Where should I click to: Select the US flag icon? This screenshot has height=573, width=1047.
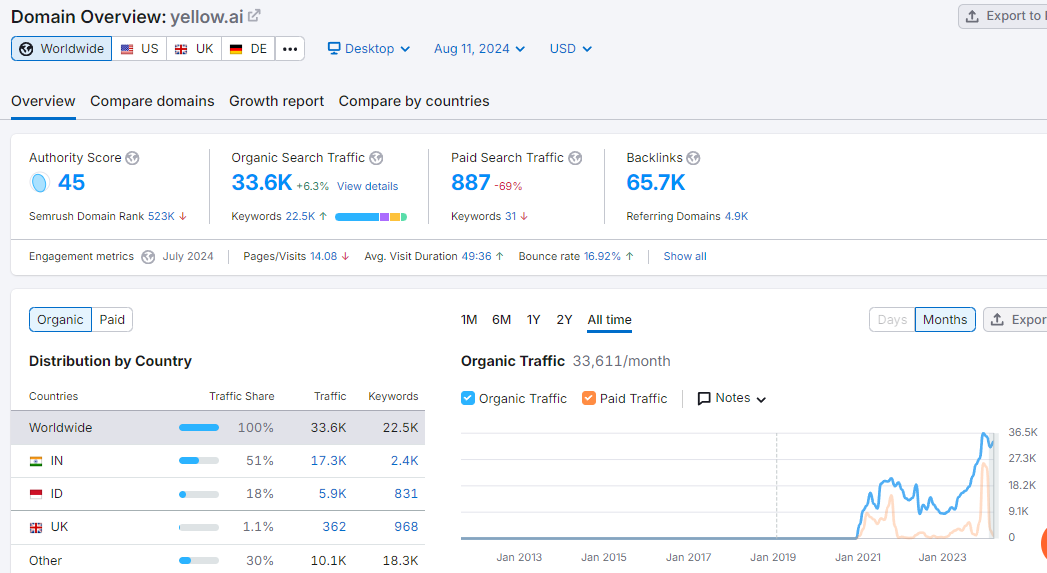click(127, 49)
